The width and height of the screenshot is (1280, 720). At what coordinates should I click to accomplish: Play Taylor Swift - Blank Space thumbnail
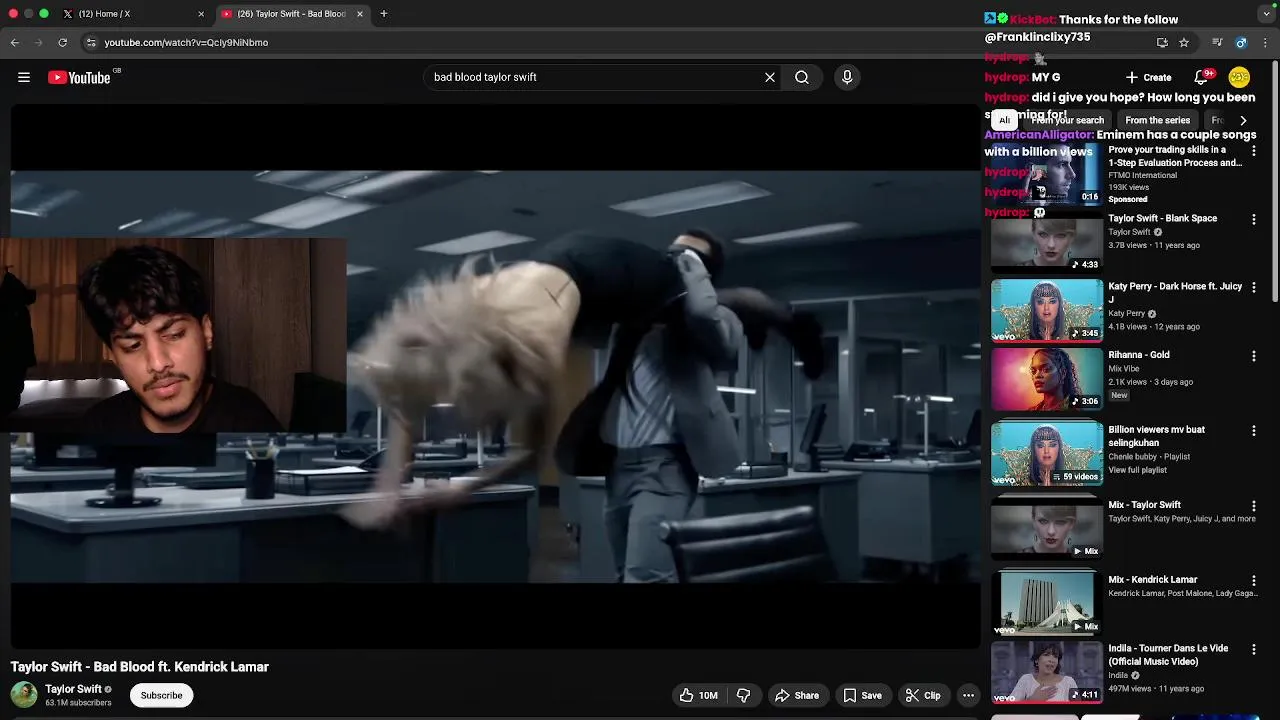pyautogui.click(x=1046, y=242)
